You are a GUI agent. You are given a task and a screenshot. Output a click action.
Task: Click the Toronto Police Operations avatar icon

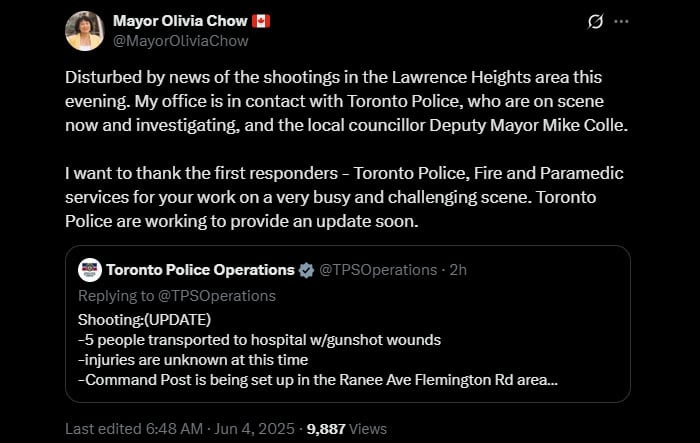[90, 270]
